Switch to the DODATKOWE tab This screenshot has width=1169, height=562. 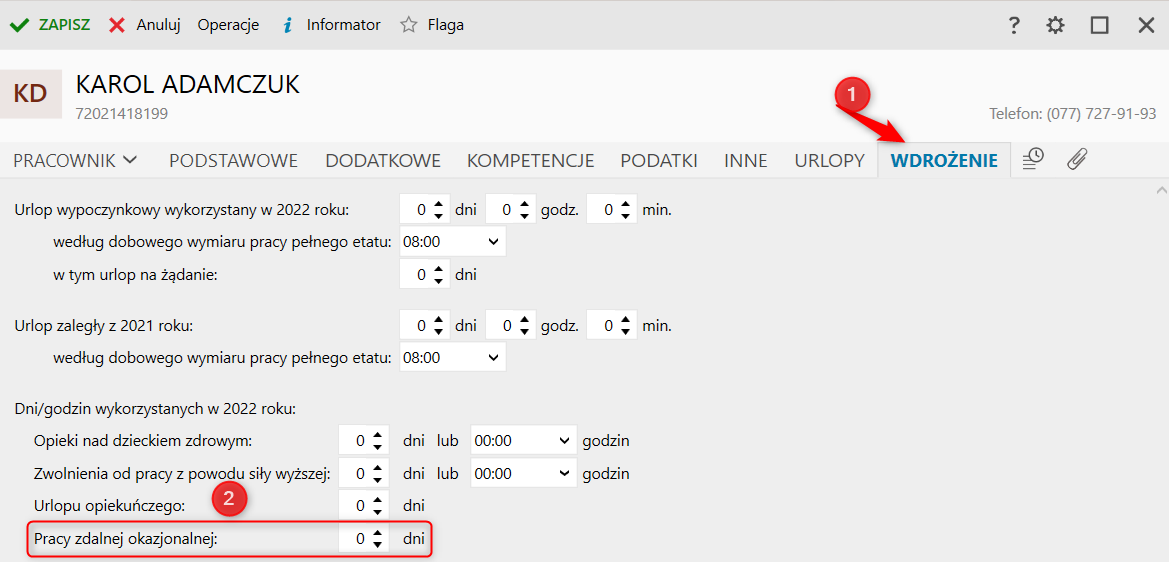[x=383, y=160]
